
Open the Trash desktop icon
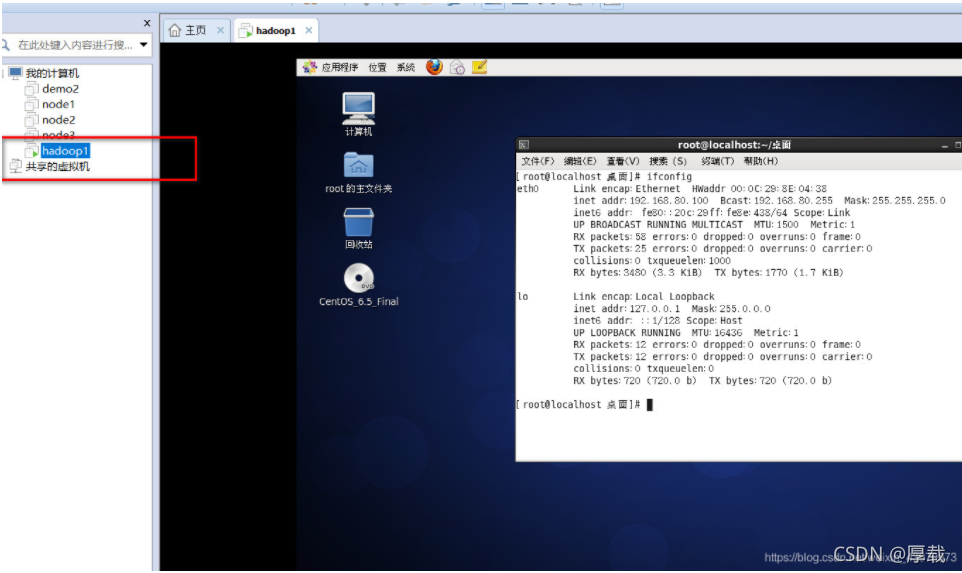point(358,228)
